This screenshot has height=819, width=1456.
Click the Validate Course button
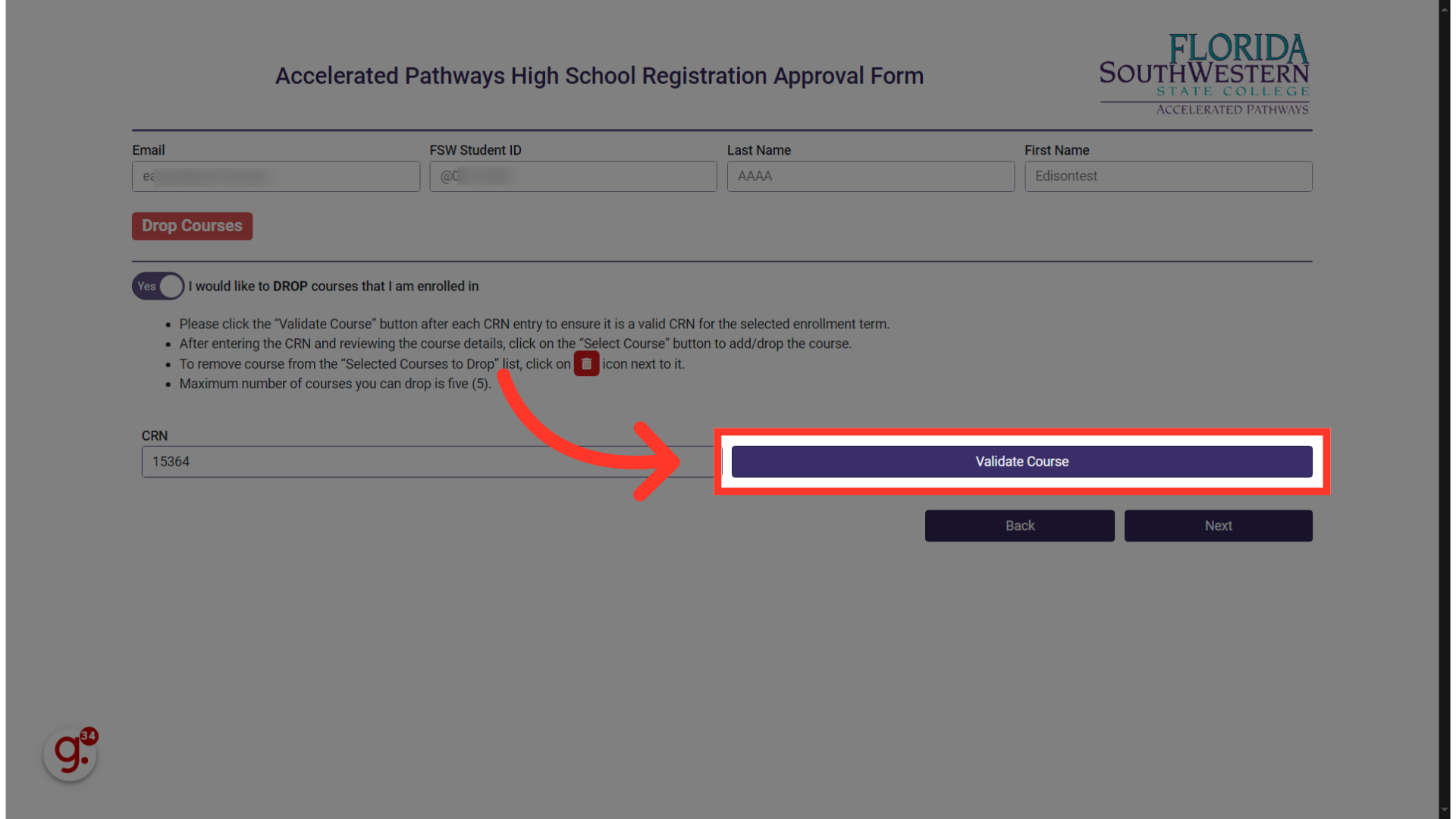click(x=1021, y=461)
